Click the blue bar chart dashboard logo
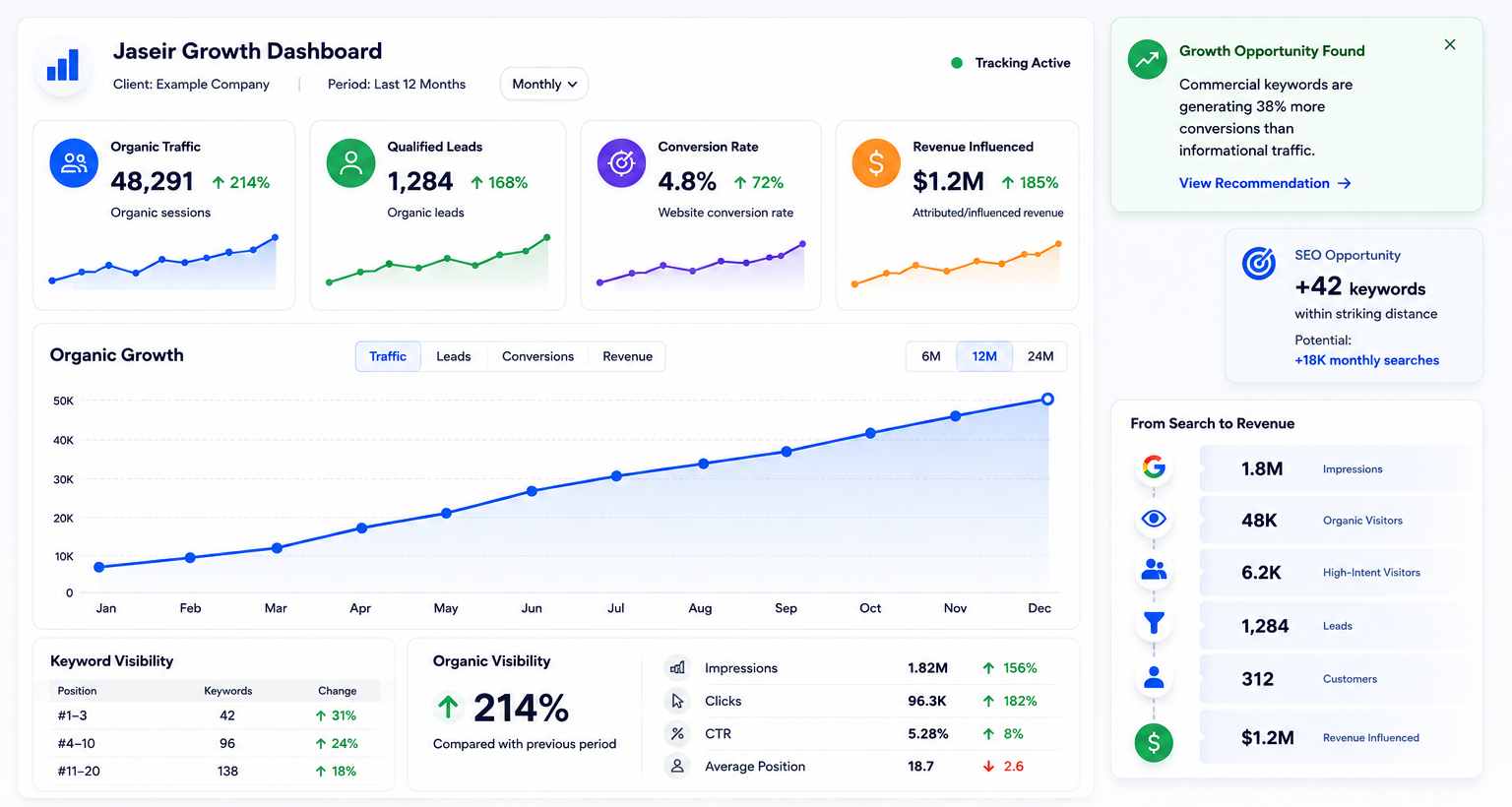Viewport: 1512px width, 807px height. click(63, 66)
